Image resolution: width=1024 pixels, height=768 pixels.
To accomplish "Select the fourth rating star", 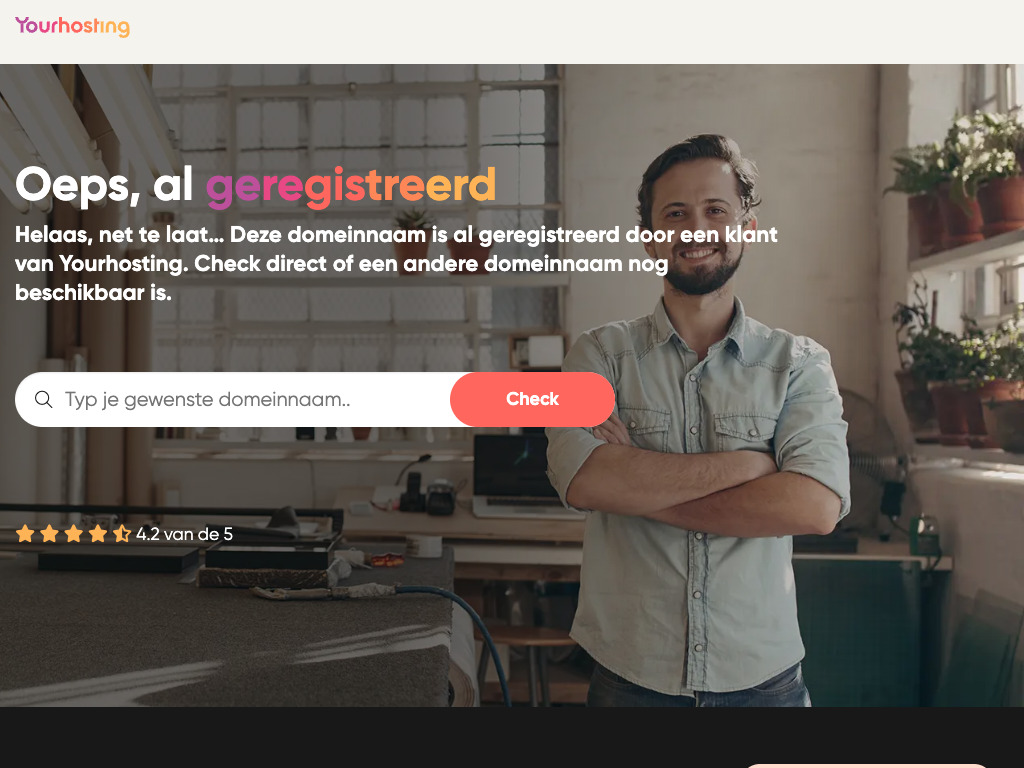I will [x=98, y=534].
